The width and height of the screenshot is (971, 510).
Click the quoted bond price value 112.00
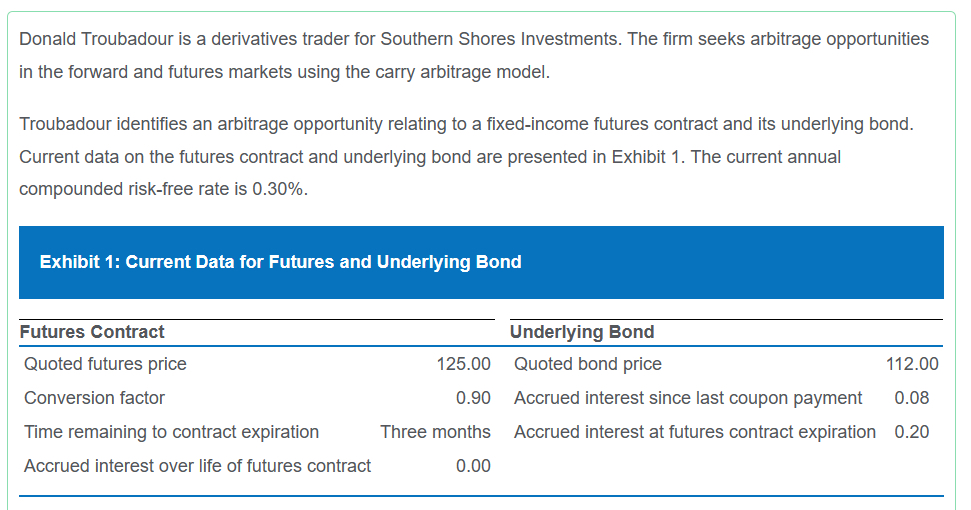(912, 364)
